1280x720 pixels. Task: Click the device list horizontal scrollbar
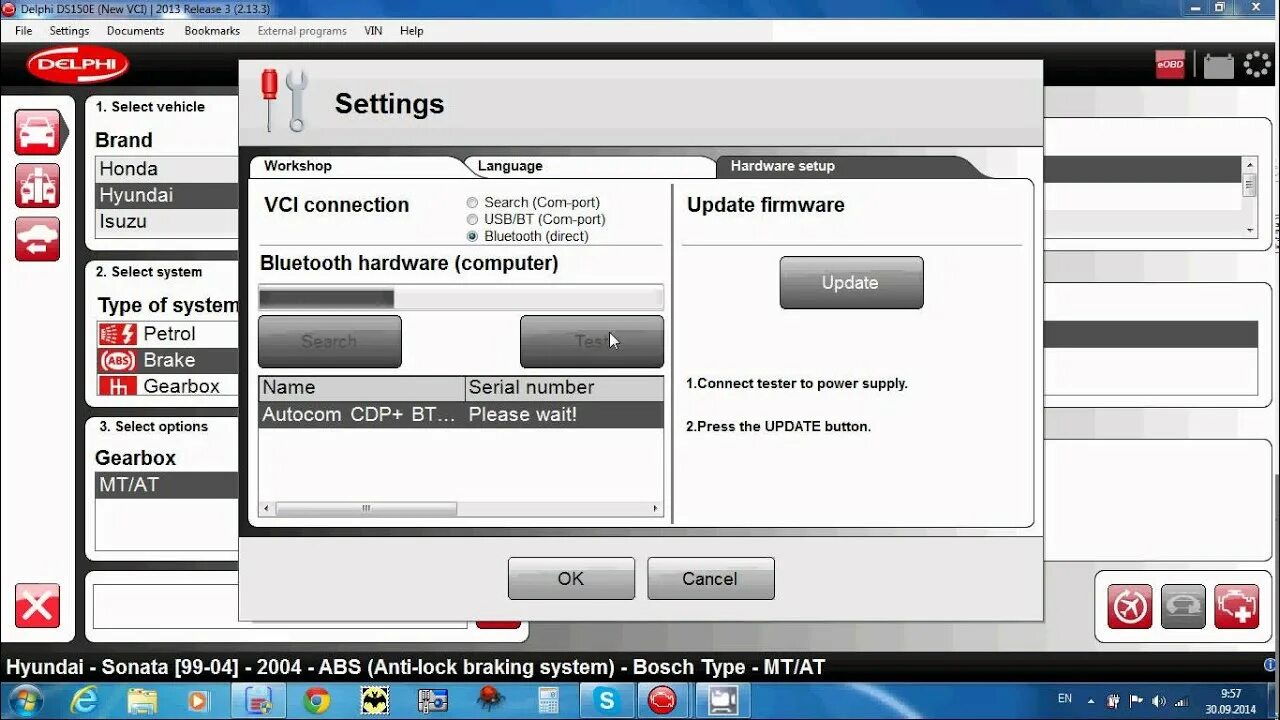coord(367,509)
